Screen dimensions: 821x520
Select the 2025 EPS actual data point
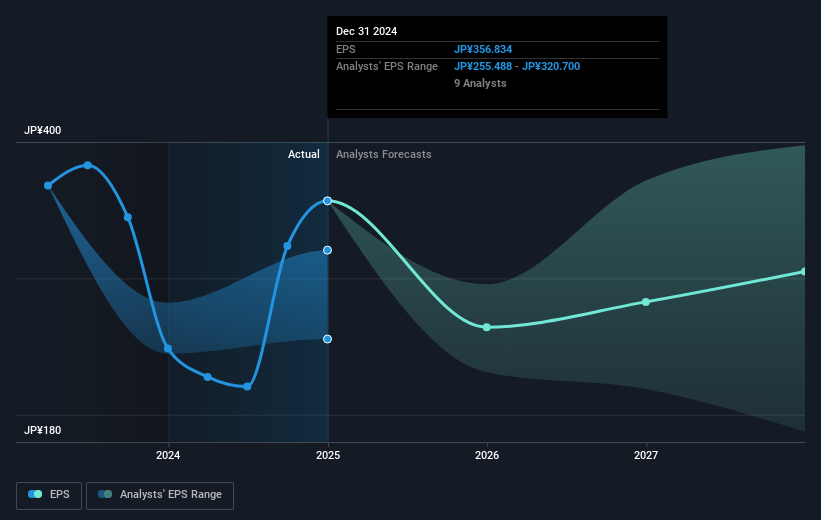click(327, 201)
